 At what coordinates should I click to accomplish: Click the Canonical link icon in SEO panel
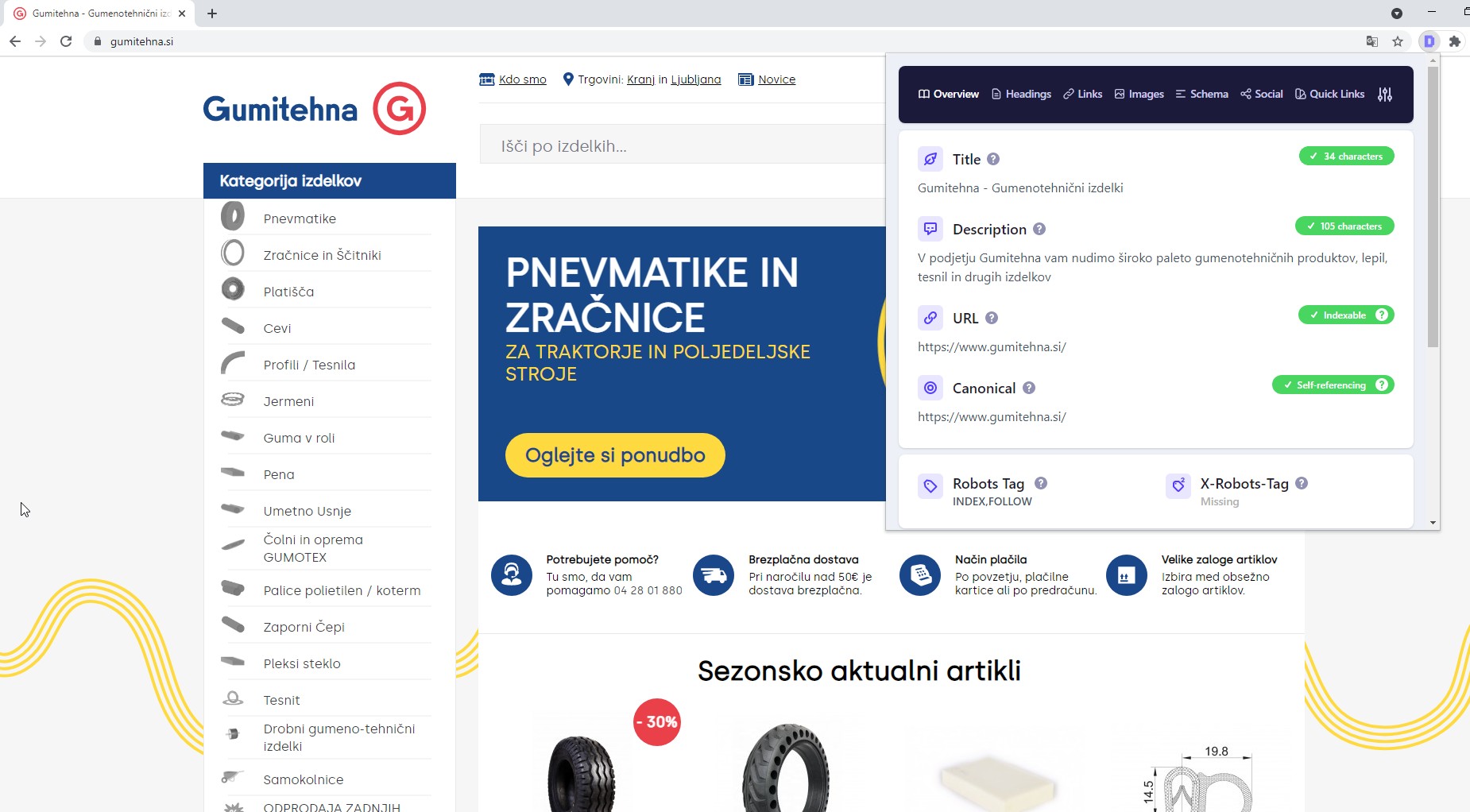click(930, 387)
